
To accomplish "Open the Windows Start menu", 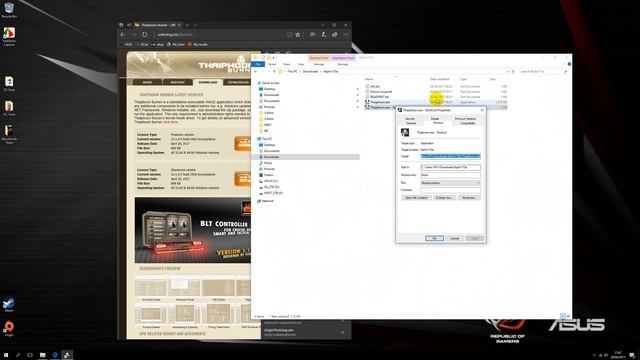I will (x=6, y=355).
